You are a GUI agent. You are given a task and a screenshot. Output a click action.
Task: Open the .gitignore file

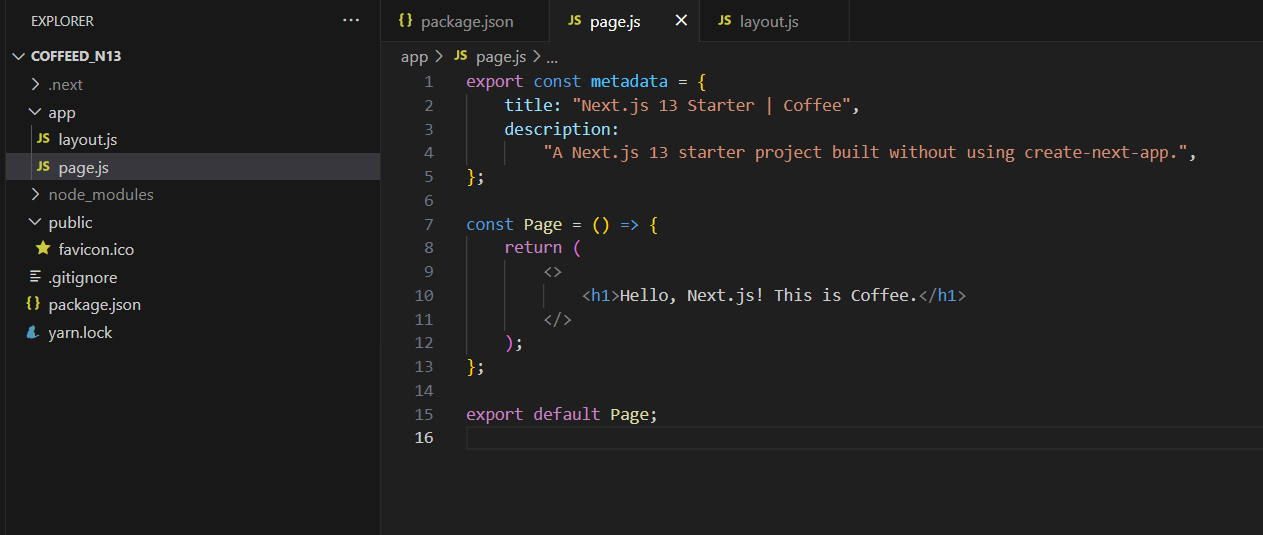point(82,278)
